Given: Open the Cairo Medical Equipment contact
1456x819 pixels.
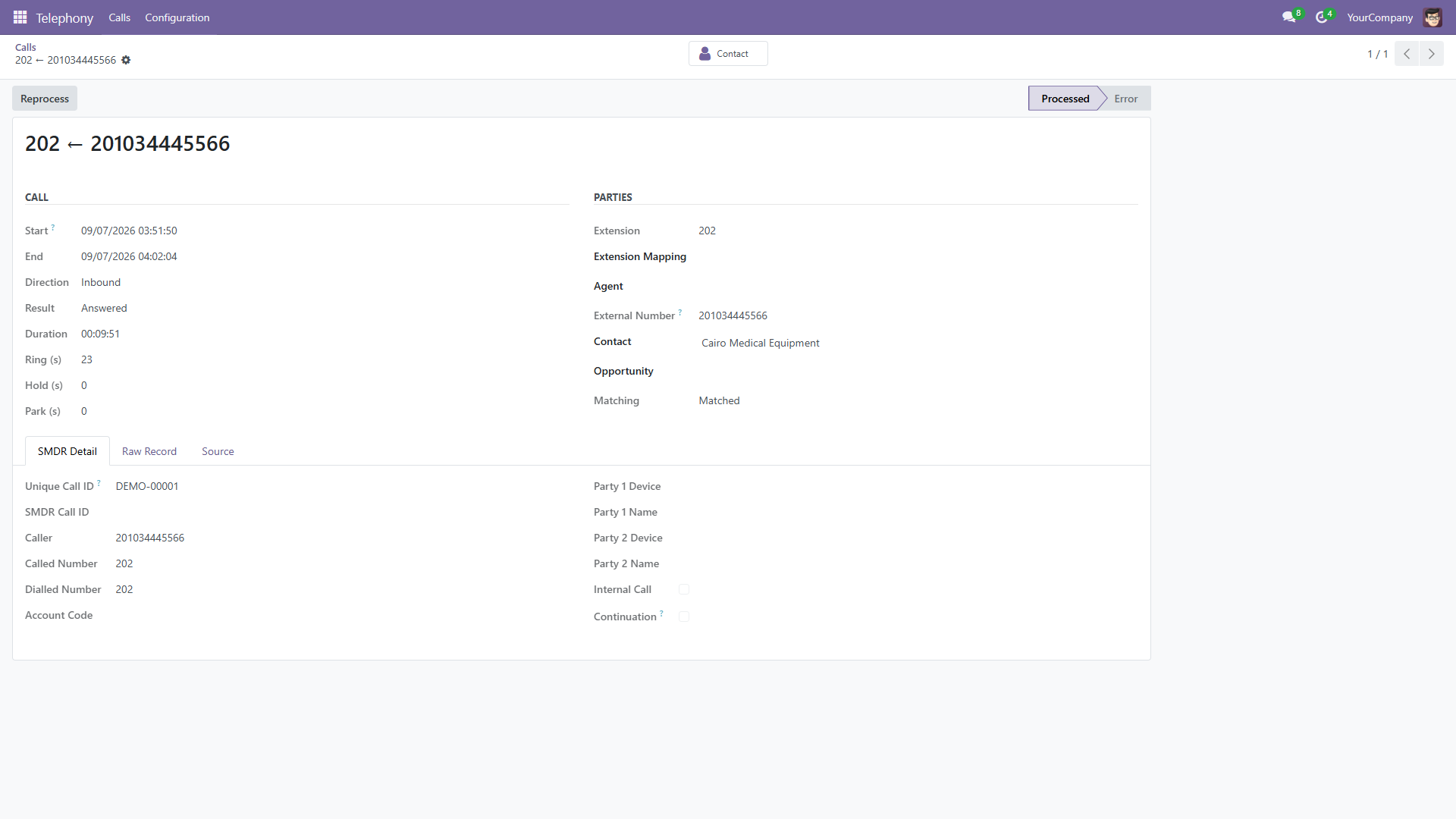Looking at the screenshot, I should (x=761, y=343).
